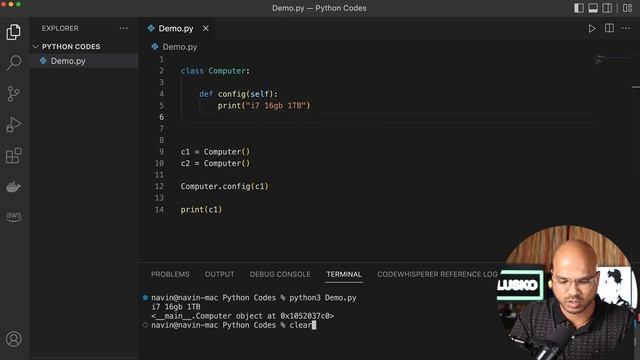640x360 pixels.
Task: Click the text "Computer.config(c1)"
Action: point(224,187)
